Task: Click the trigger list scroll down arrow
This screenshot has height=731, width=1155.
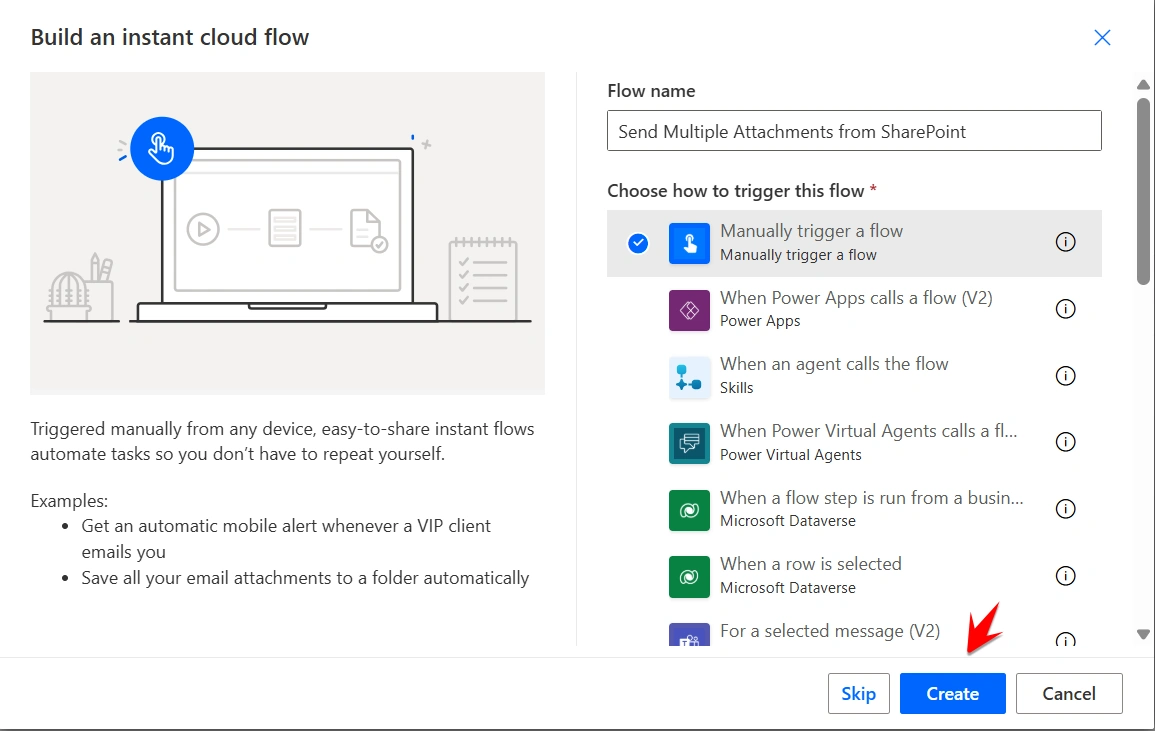Action: (x=1143, y=634)
